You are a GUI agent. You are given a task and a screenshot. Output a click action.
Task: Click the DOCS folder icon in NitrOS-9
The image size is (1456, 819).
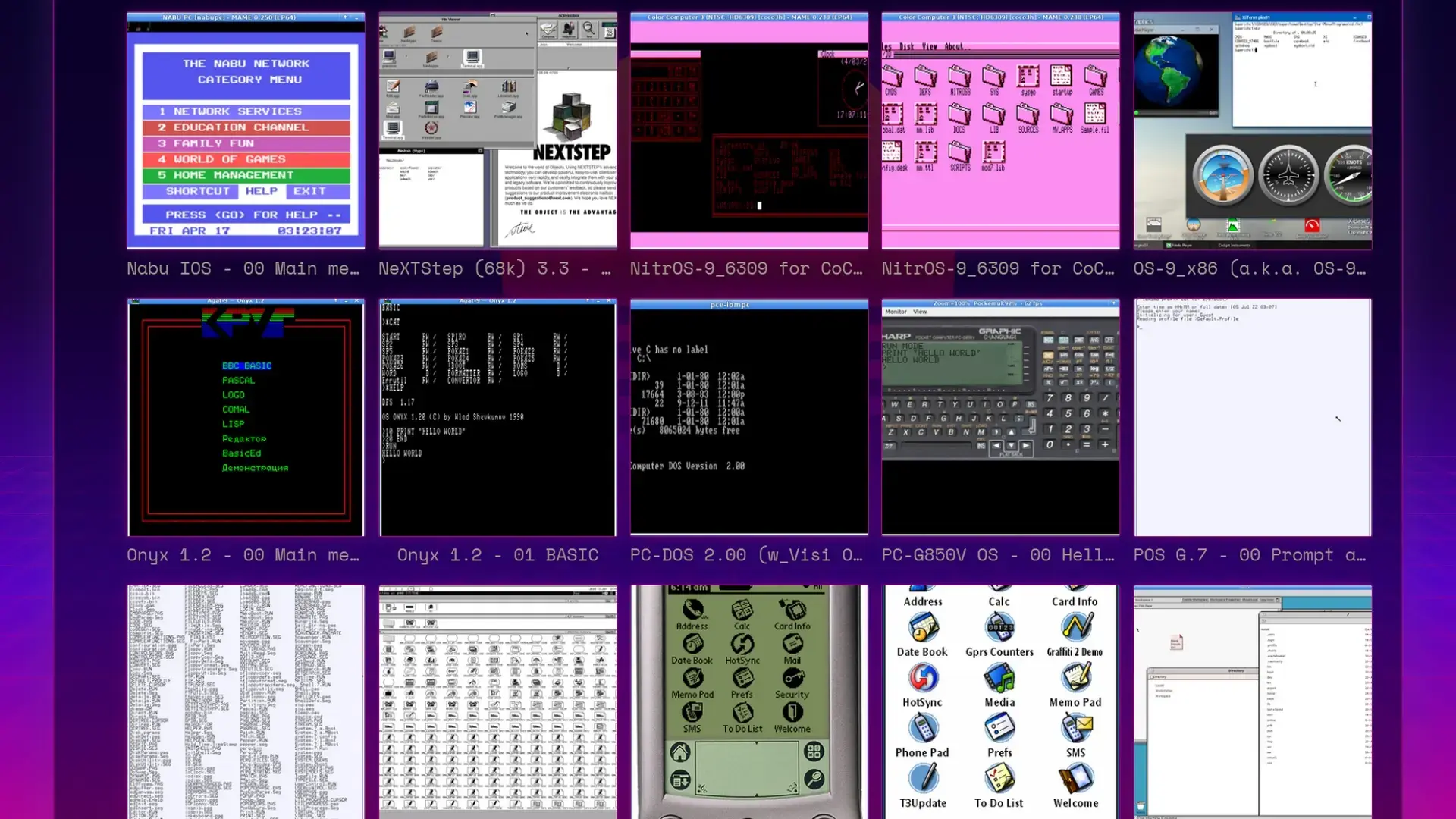(x=959, y=118)
